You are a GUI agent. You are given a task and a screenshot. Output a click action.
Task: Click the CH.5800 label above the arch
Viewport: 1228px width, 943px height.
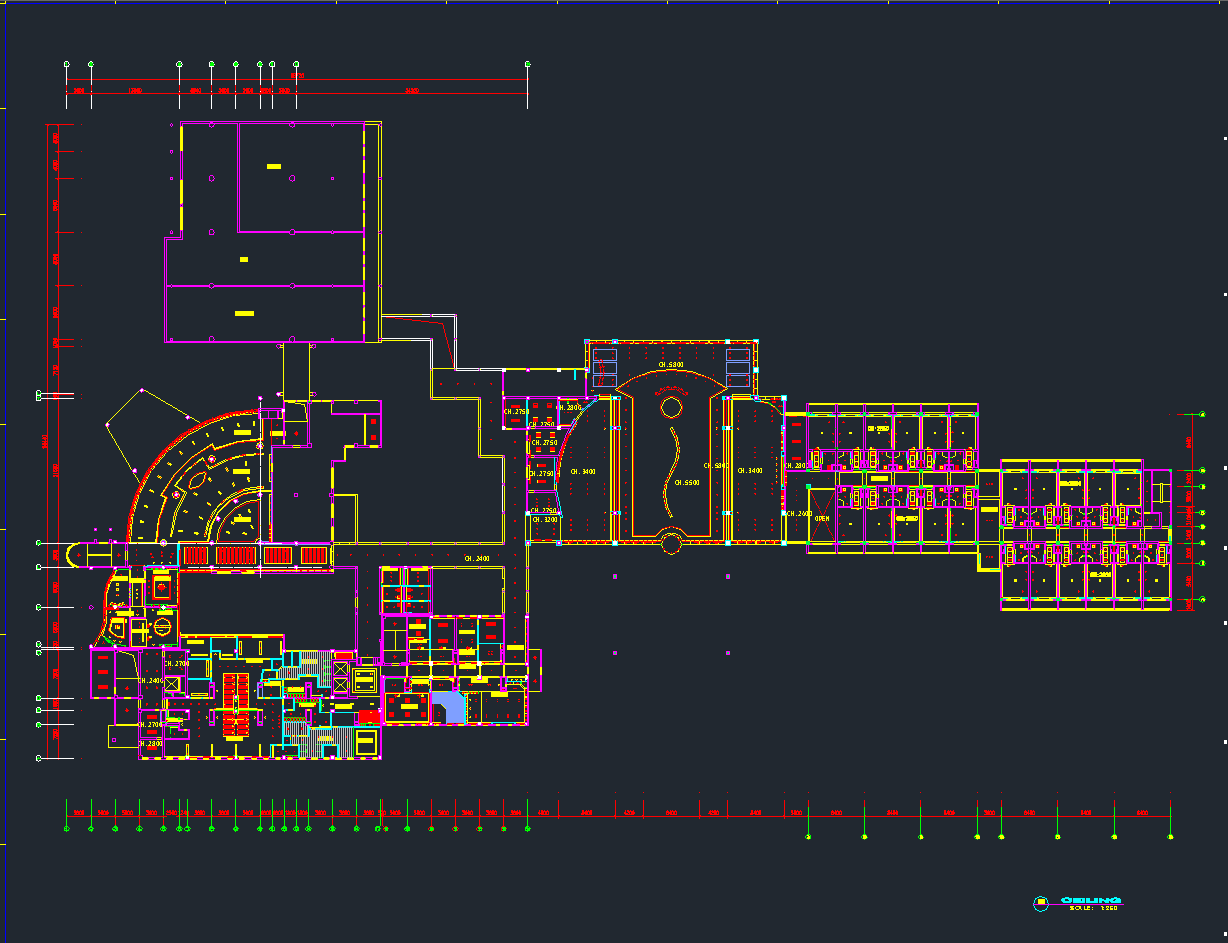click(670, 365)
